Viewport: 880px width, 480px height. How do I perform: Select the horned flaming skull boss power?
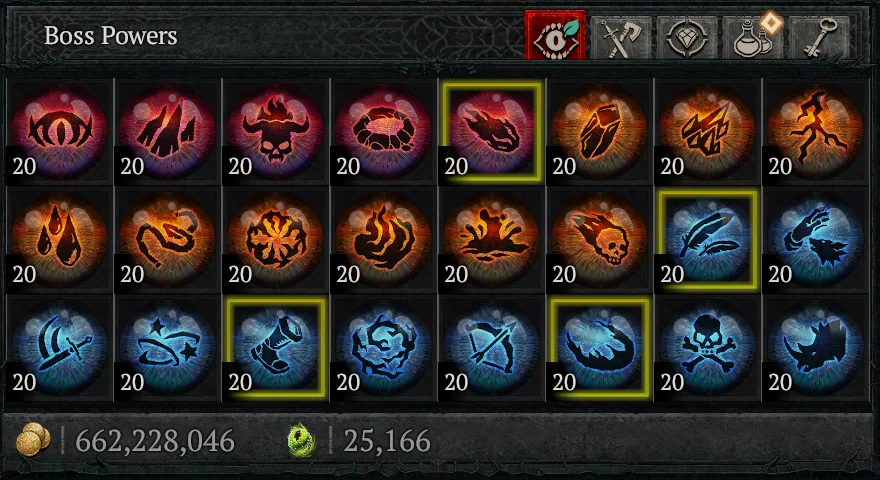(x=276, y=132)
